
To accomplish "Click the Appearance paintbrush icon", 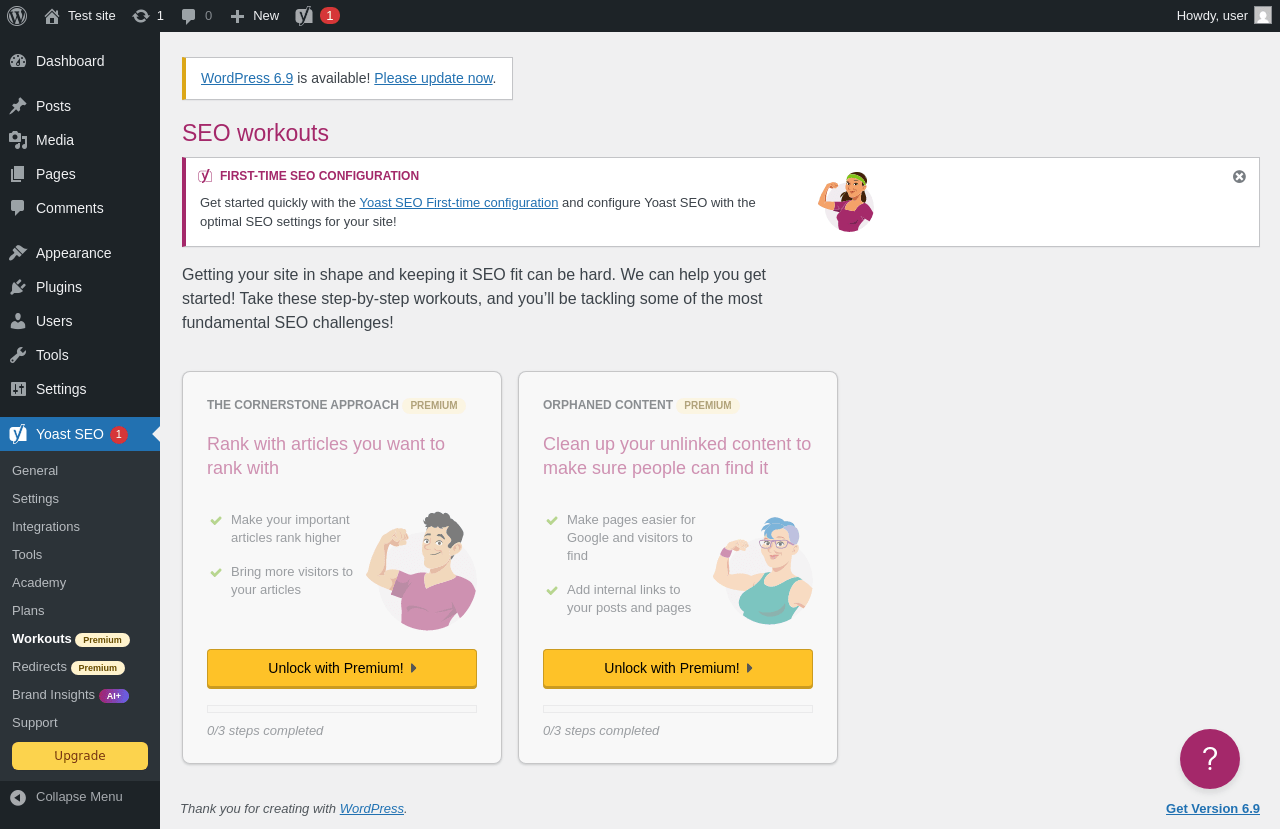I will (x=18, y=253).
